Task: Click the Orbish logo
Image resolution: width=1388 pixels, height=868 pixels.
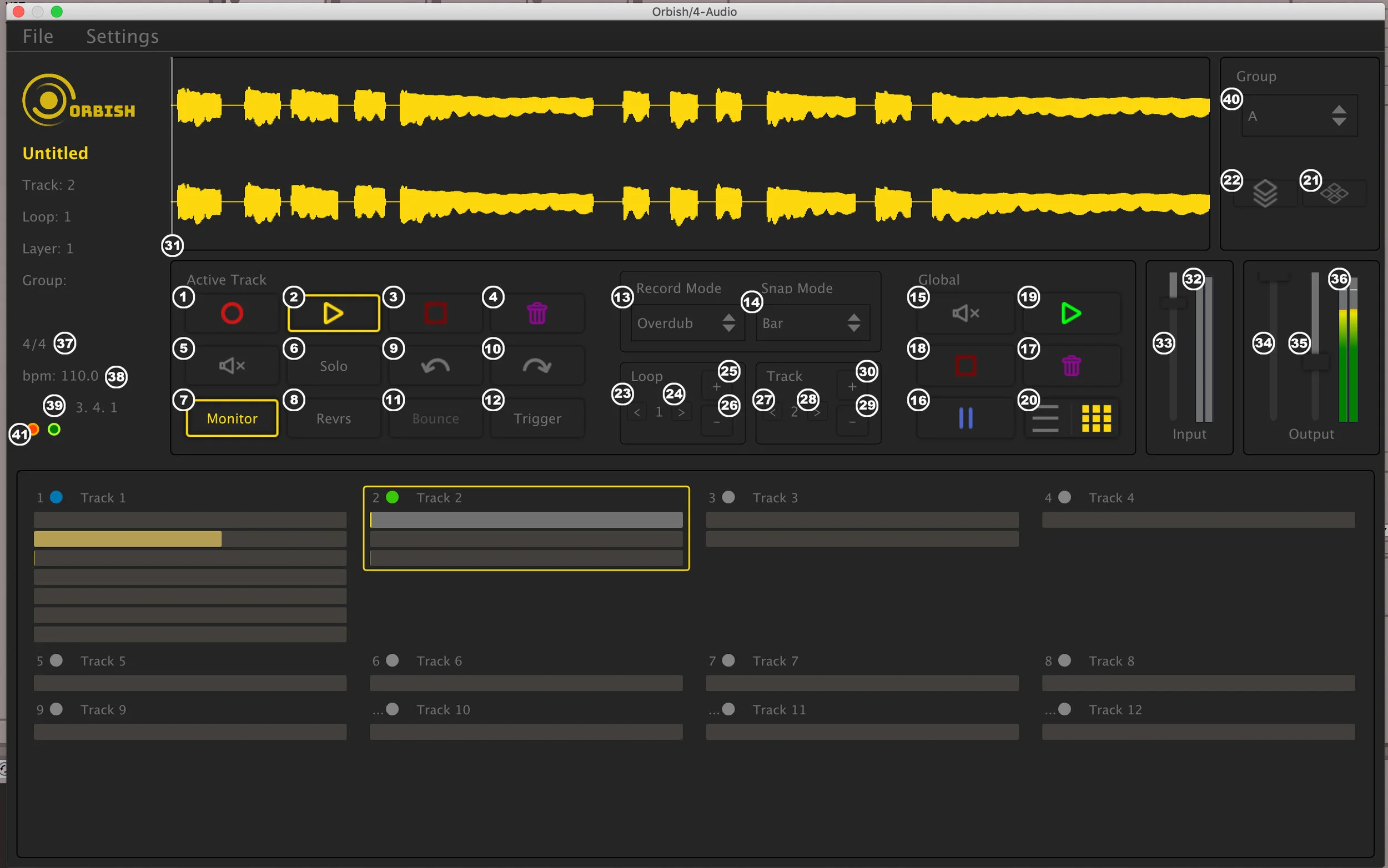Action: pos(79,100)
